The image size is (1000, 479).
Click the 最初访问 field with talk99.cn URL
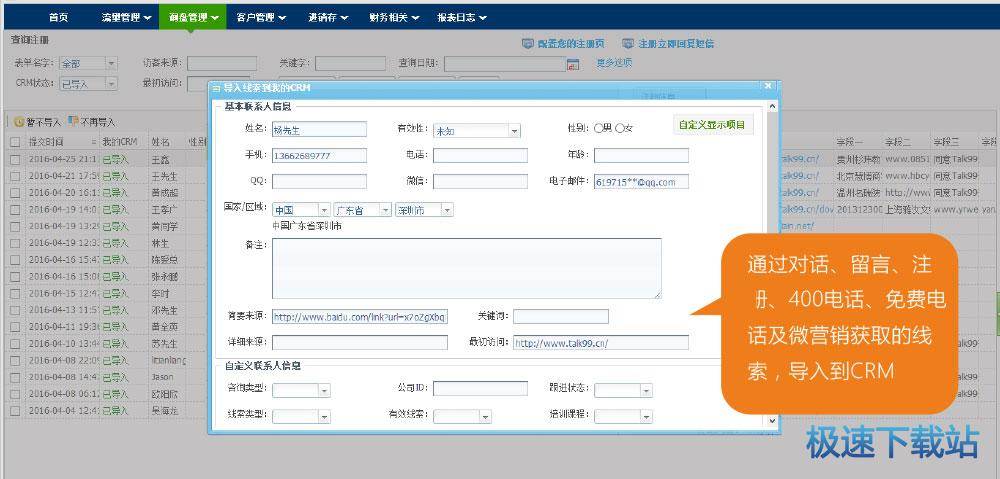pyautogui.click(x=601, y=343)
